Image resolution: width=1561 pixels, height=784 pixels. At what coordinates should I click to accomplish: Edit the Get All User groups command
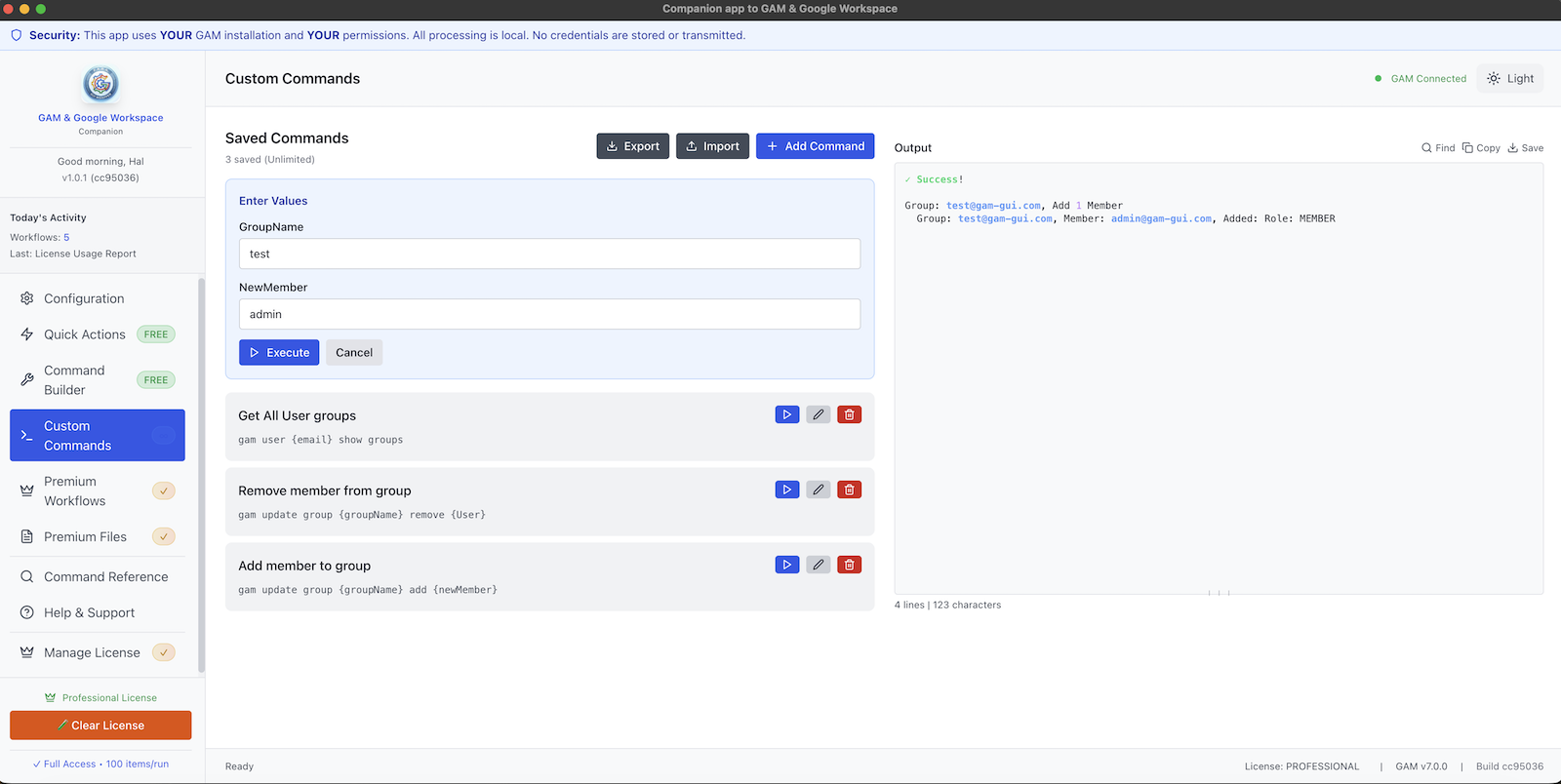tap(819, 414)
